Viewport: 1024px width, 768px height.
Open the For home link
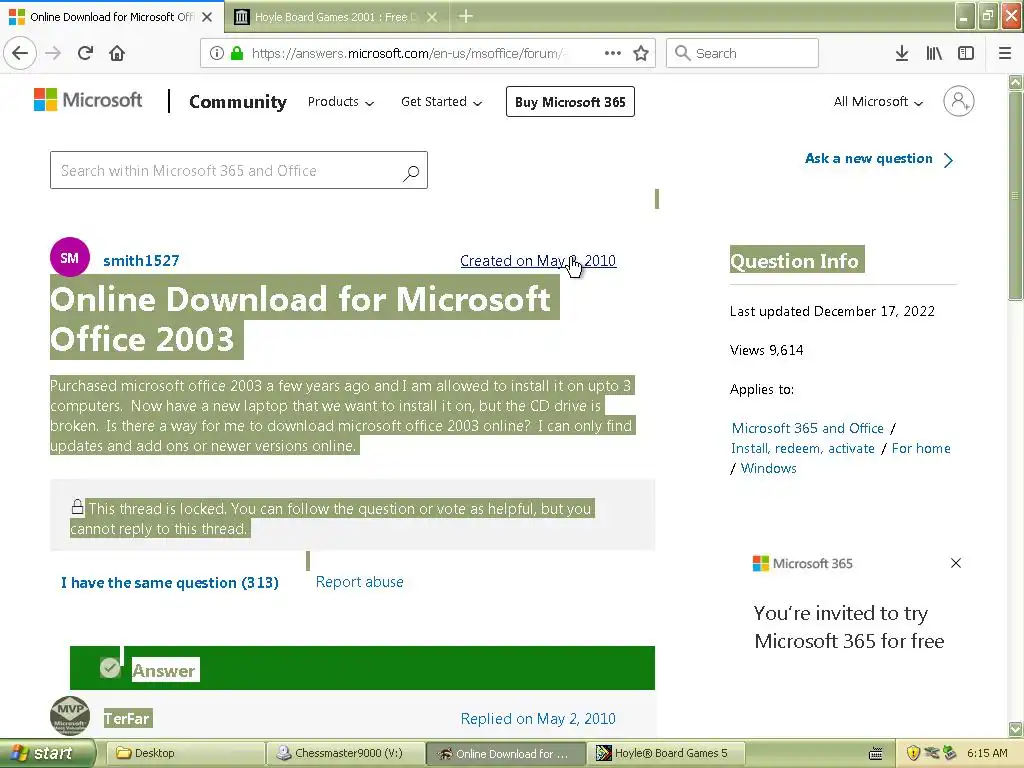tap(921, 449)
